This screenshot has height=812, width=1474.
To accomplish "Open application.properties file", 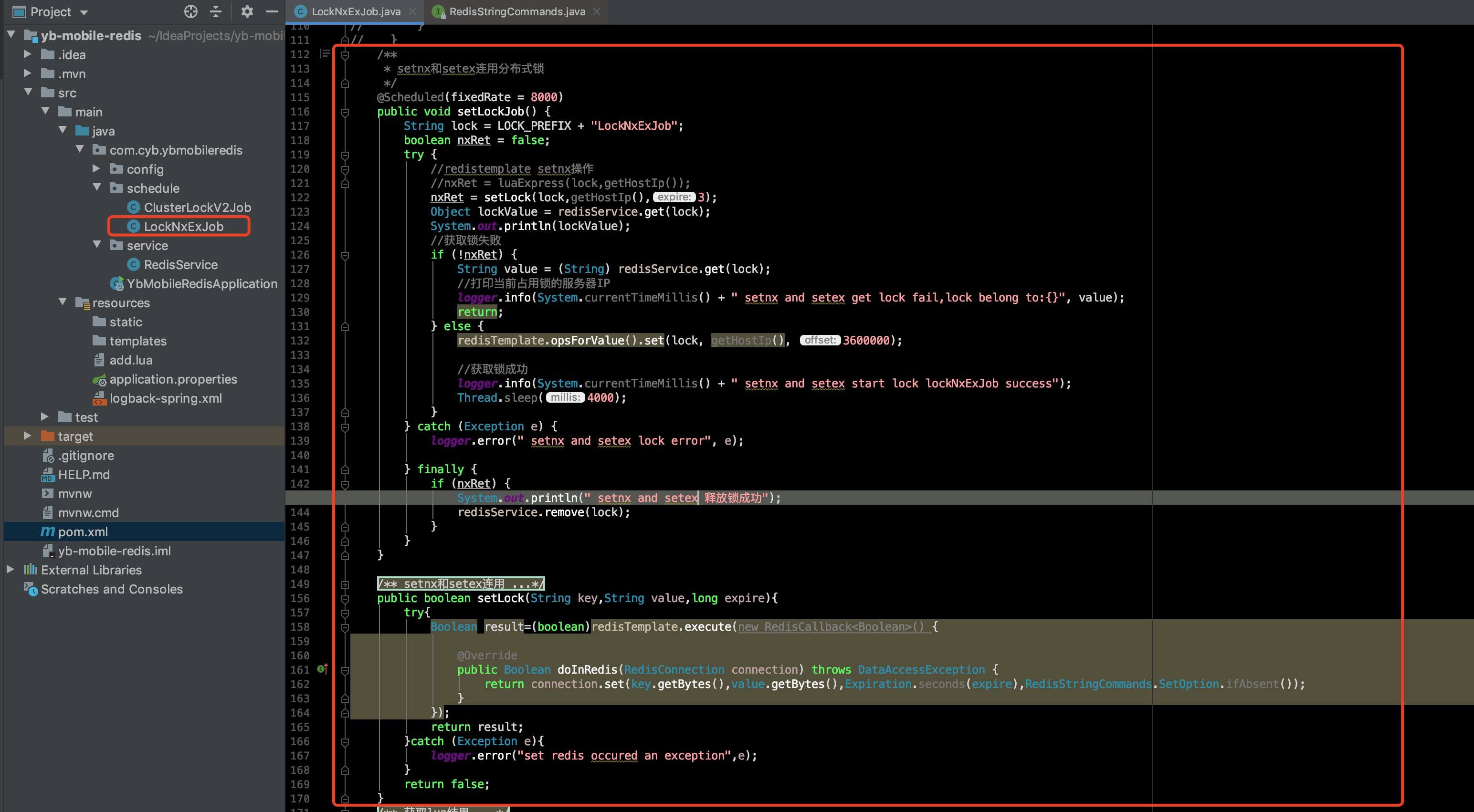I will 173,379.
